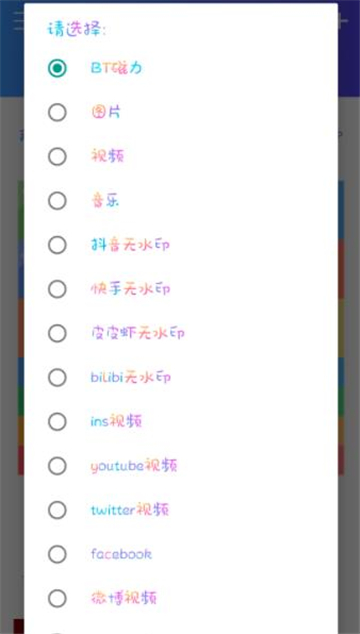This screenshot has height=634, width=360.
Task: Select the 音乐 radio button
Action: (x=57, y=201)
